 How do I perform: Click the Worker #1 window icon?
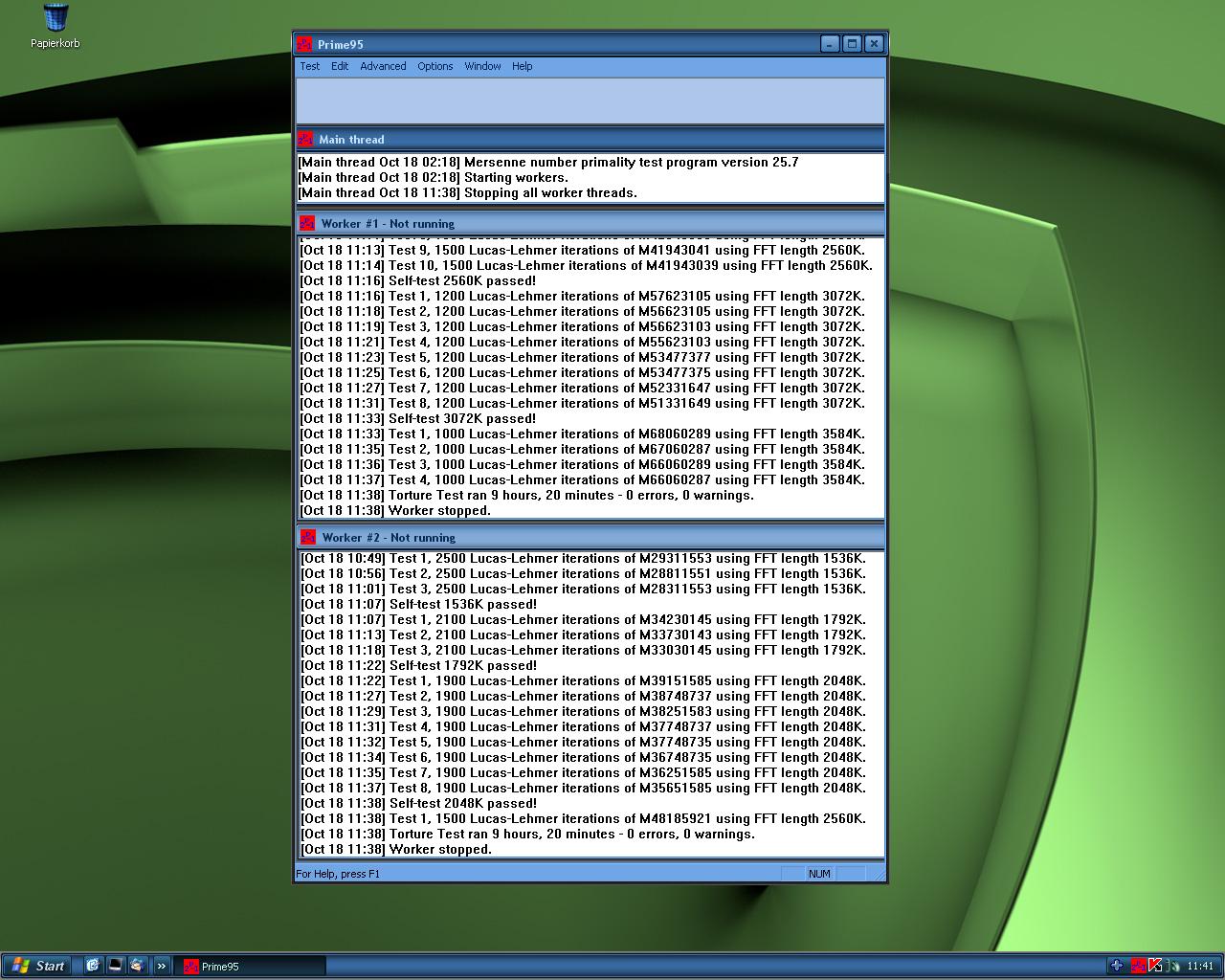click(x=307, y=223)
